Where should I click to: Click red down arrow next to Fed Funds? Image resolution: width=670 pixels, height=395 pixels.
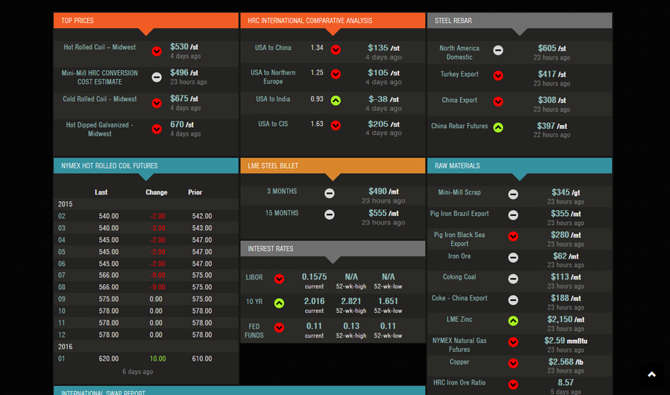279,327
